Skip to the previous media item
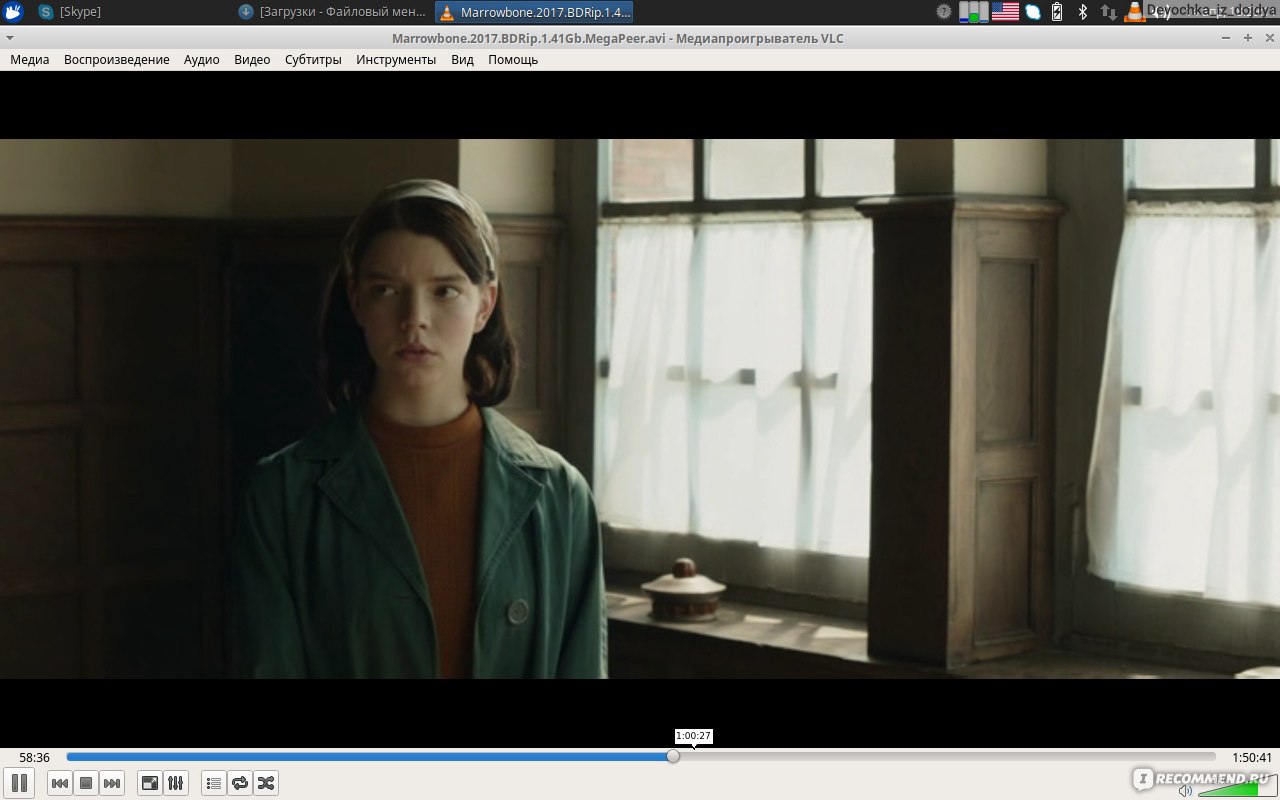The width and height of the screenshot is (1280, 800). click(60, 783)
